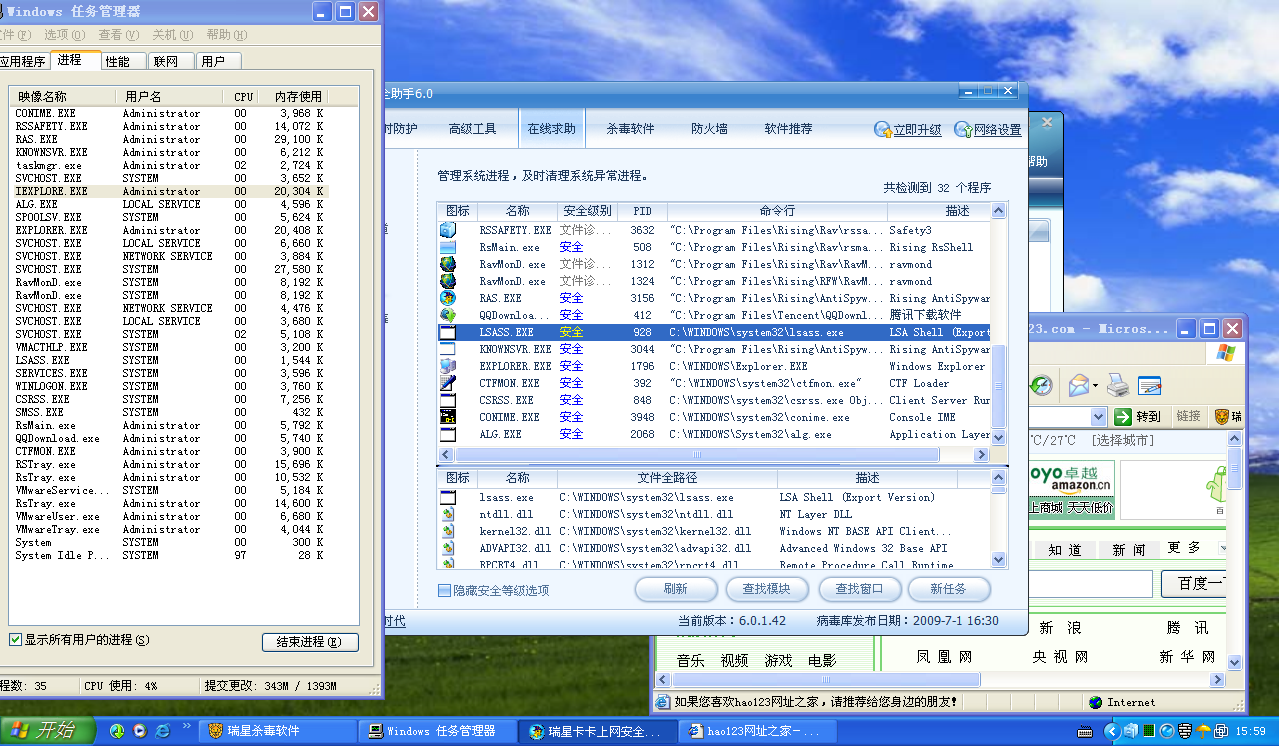Open the mail button dropdown arrow
This screenshot has width=1279, height=746.
1094,386
